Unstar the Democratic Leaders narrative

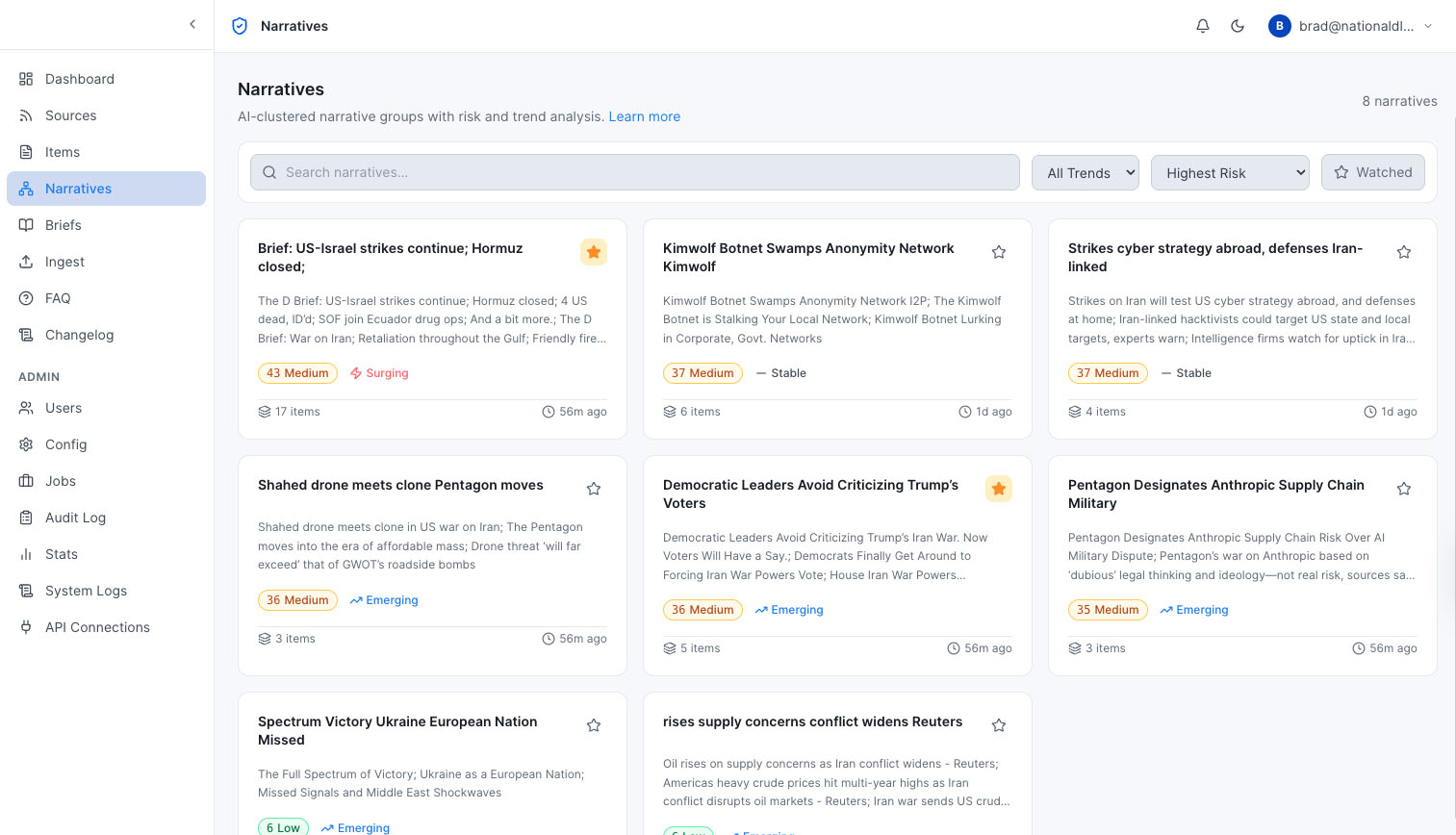pos(999,489)
